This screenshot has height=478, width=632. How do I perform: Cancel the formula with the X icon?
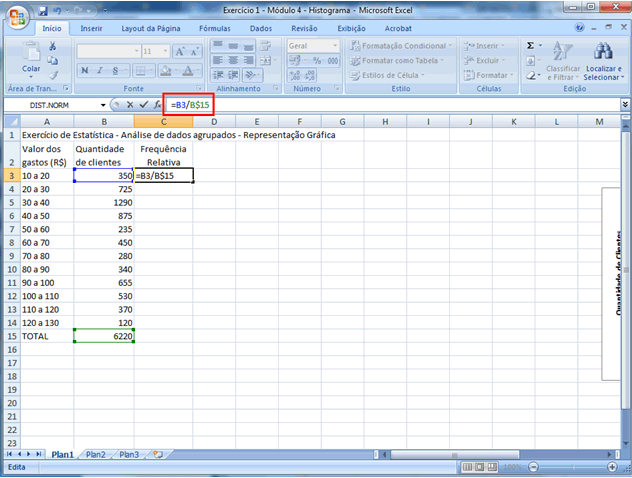(130, 105)
